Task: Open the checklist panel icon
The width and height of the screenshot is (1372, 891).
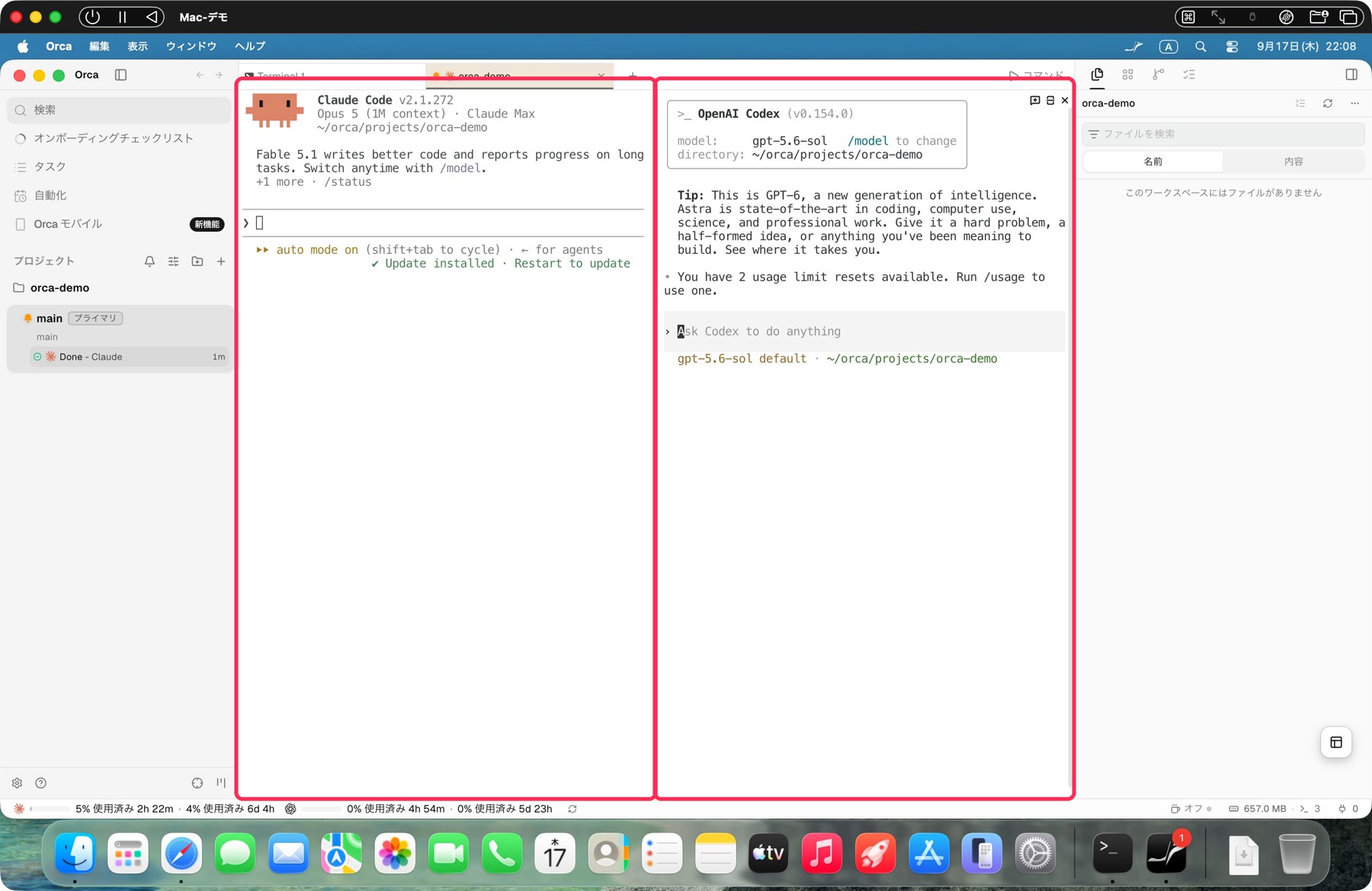Action: 1189,75
